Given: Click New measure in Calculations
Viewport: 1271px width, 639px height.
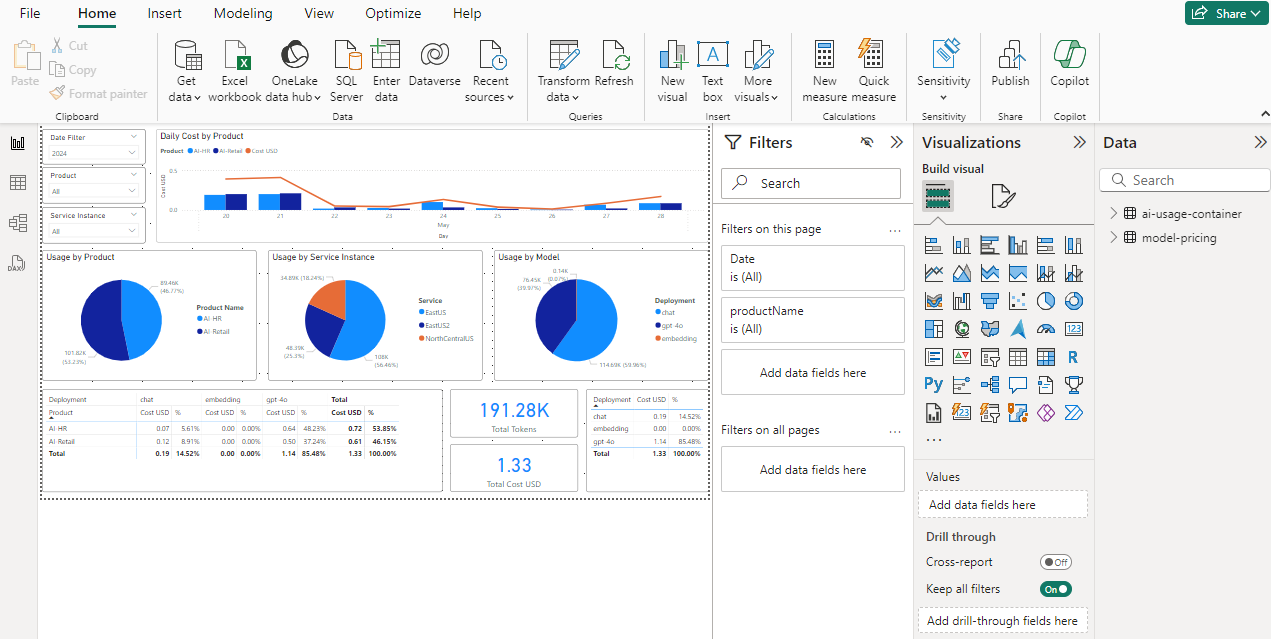Looking at the screenshot, I should click(x=825, y=70).
